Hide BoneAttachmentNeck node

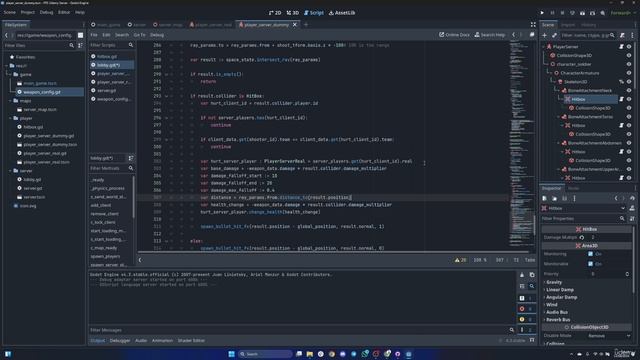coord(629,91)
